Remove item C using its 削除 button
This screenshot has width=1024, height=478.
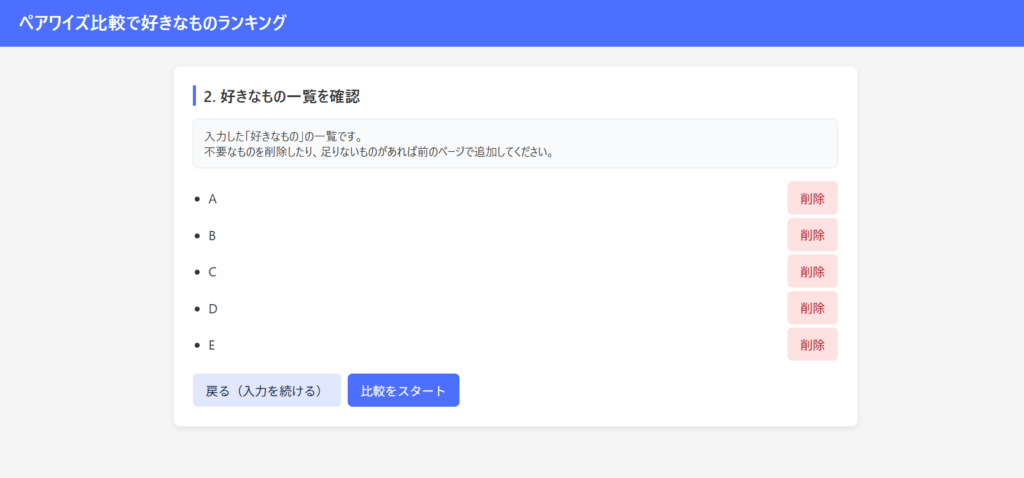tap(812, 271)
